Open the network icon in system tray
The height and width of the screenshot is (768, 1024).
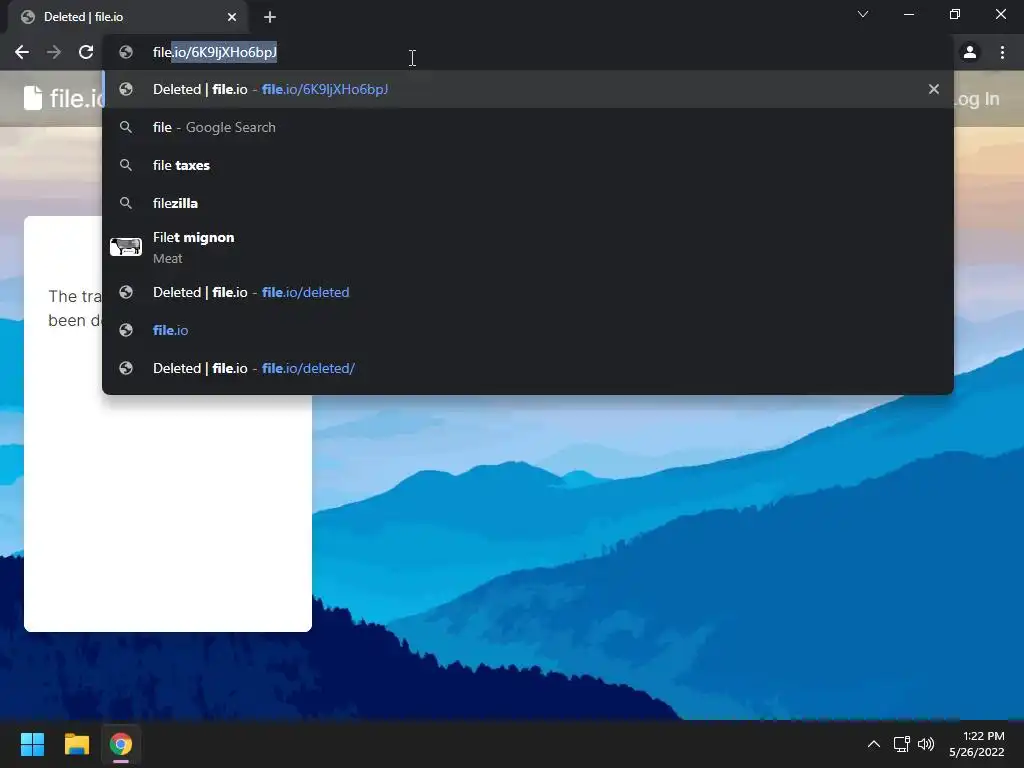(902, 744)
